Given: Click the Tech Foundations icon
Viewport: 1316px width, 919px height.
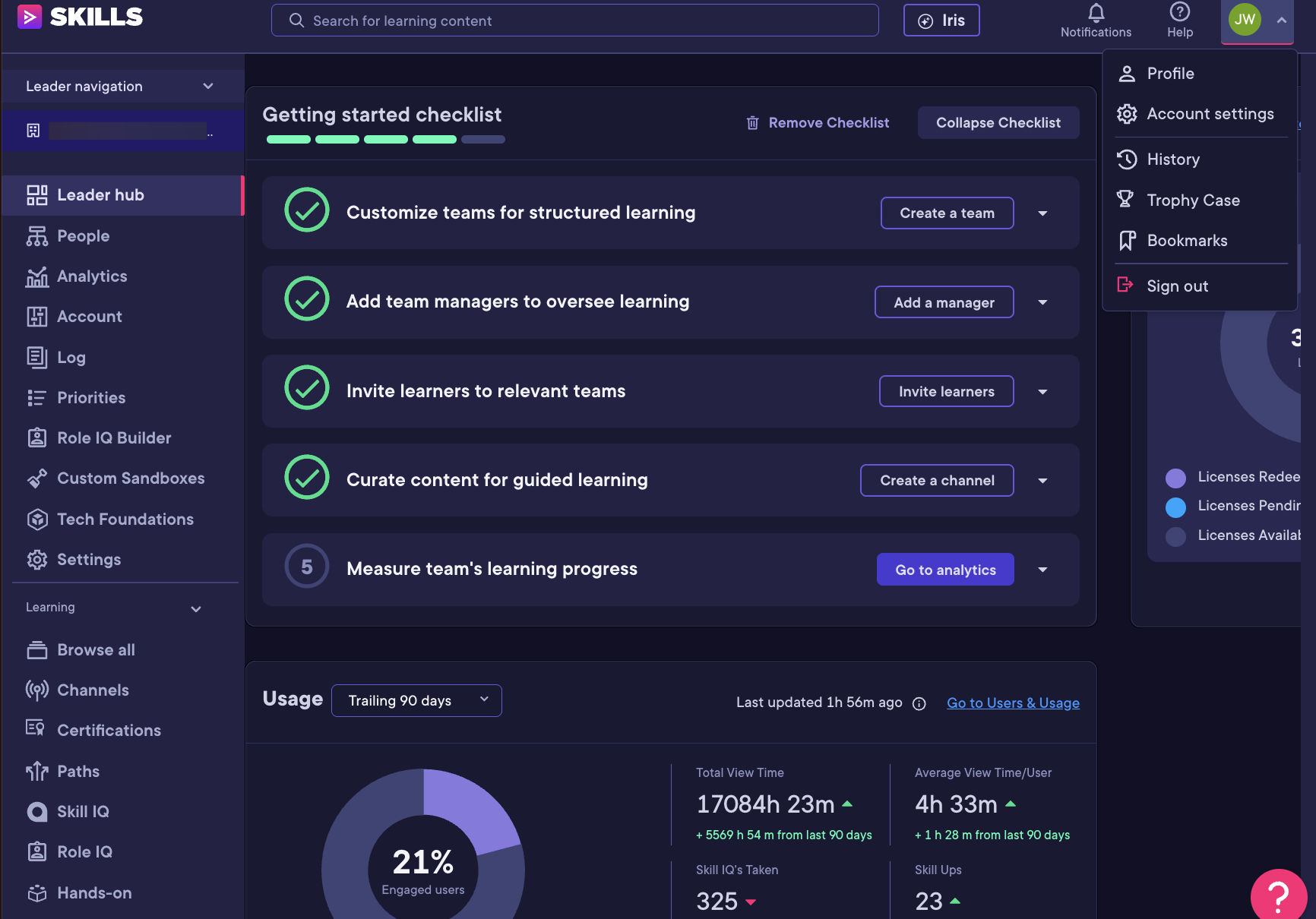Looking at the screenshot, I should pyautogui.click(x=36, y=520).
